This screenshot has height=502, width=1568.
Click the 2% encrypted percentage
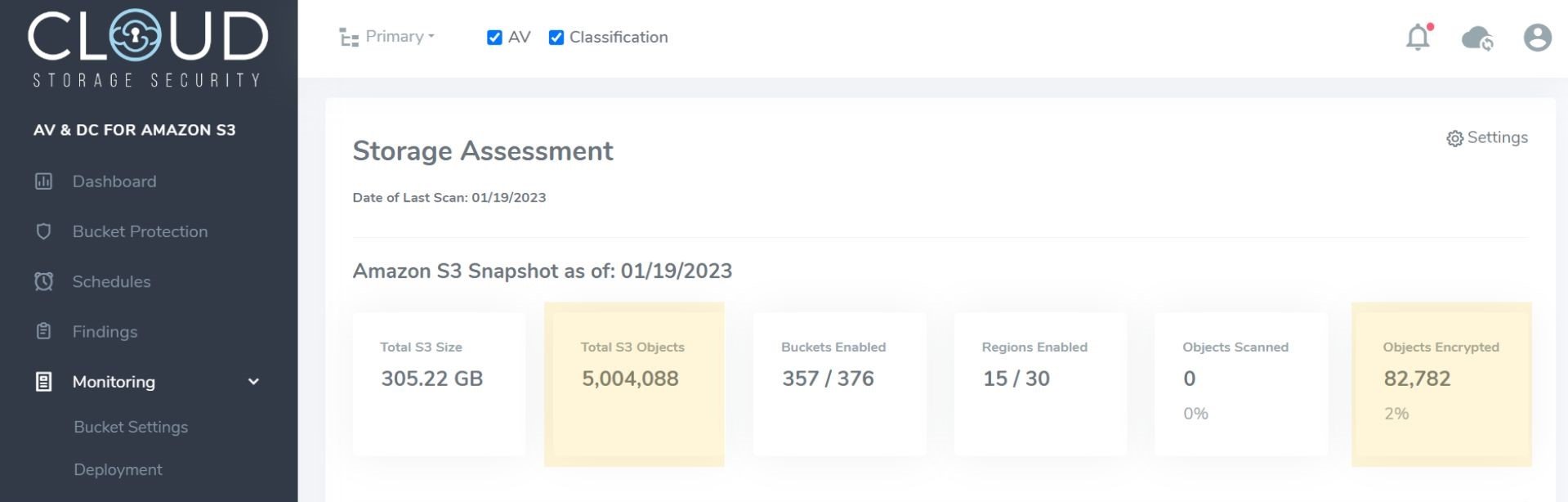(x=1396, y=414)
